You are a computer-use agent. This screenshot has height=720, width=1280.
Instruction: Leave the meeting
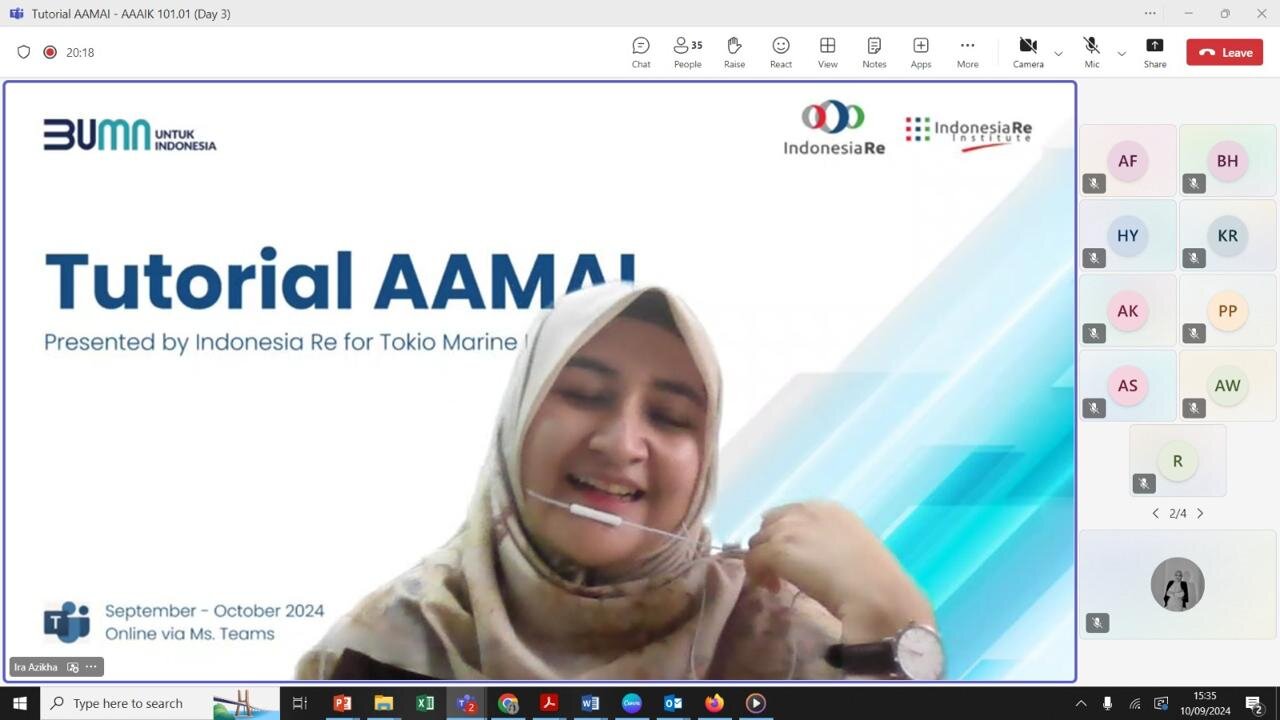(x=1225, y=52)
